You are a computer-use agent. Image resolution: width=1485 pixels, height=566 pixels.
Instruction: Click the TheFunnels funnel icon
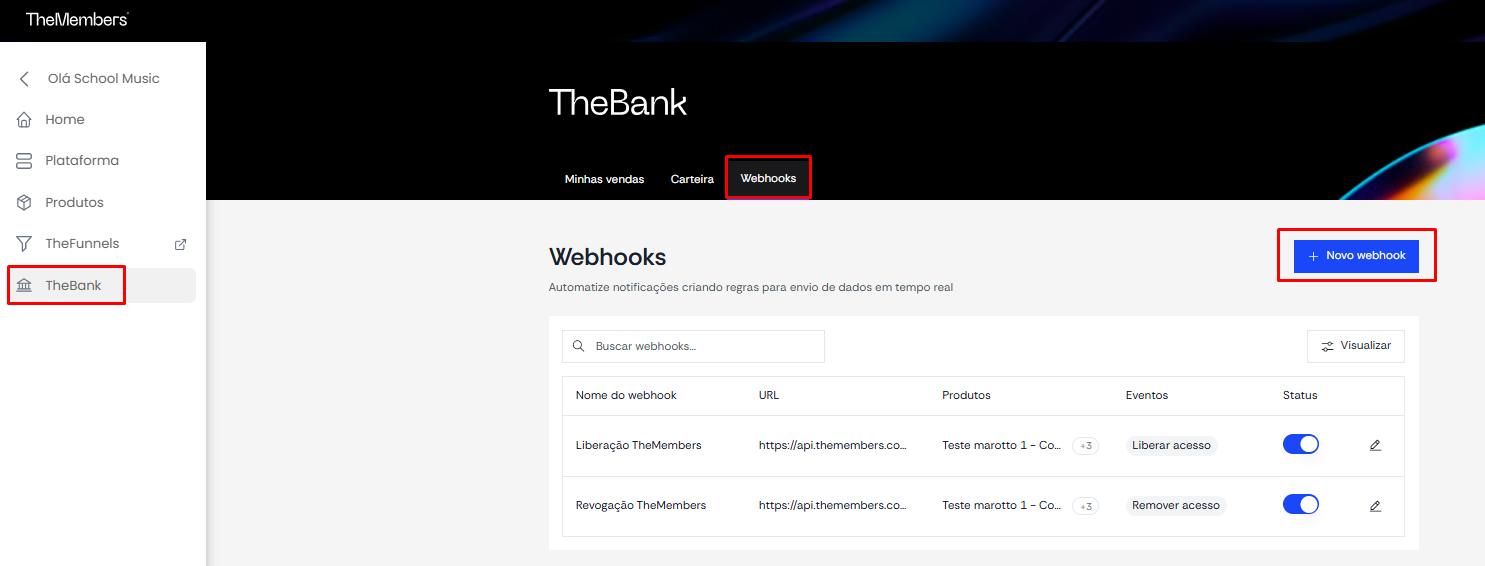click(x=24, y=244)
